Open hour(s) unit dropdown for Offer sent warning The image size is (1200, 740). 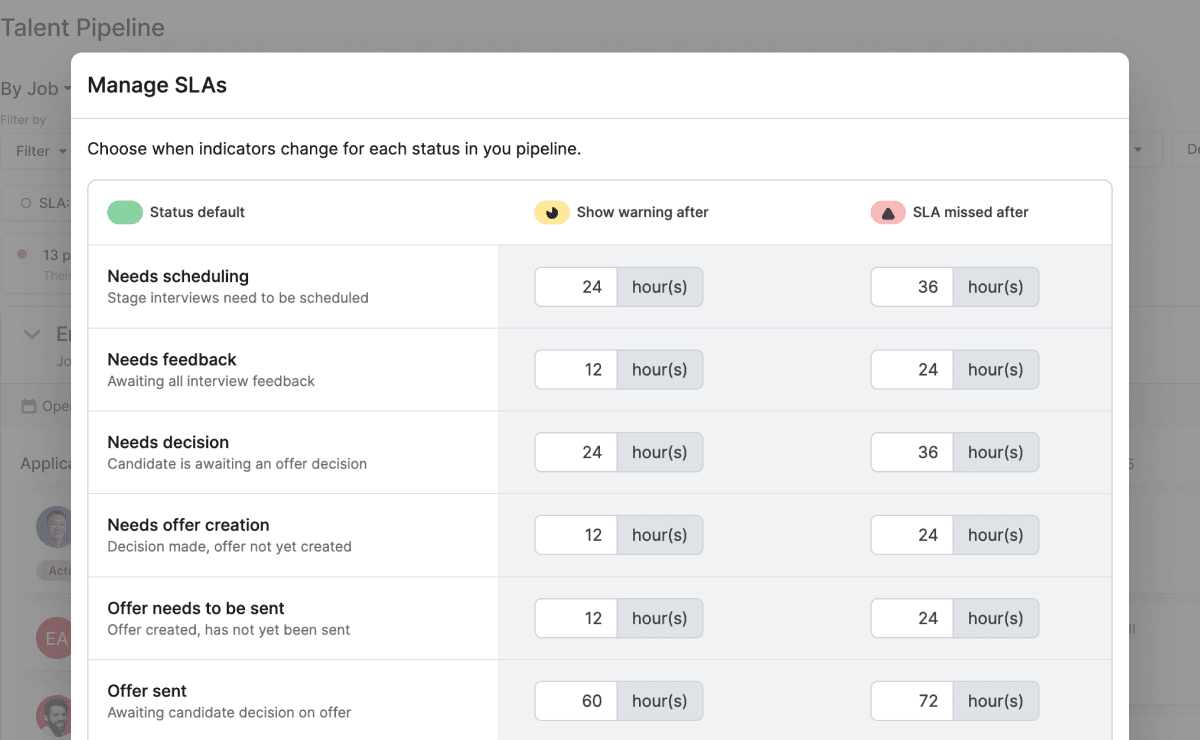point(659,701)
